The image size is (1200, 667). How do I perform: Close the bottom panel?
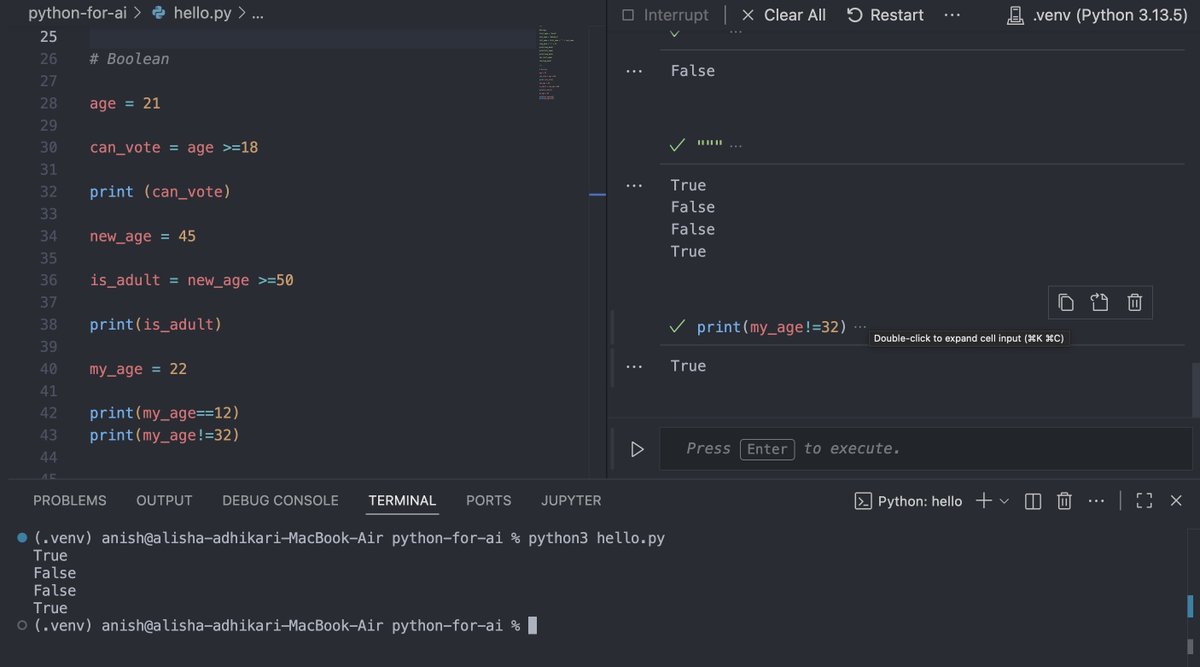click(x=1176, y=501)
